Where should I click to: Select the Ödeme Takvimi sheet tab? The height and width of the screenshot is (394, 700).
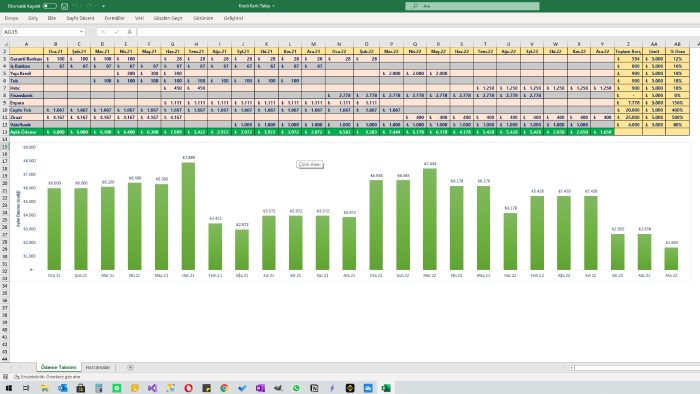point(58,367)
